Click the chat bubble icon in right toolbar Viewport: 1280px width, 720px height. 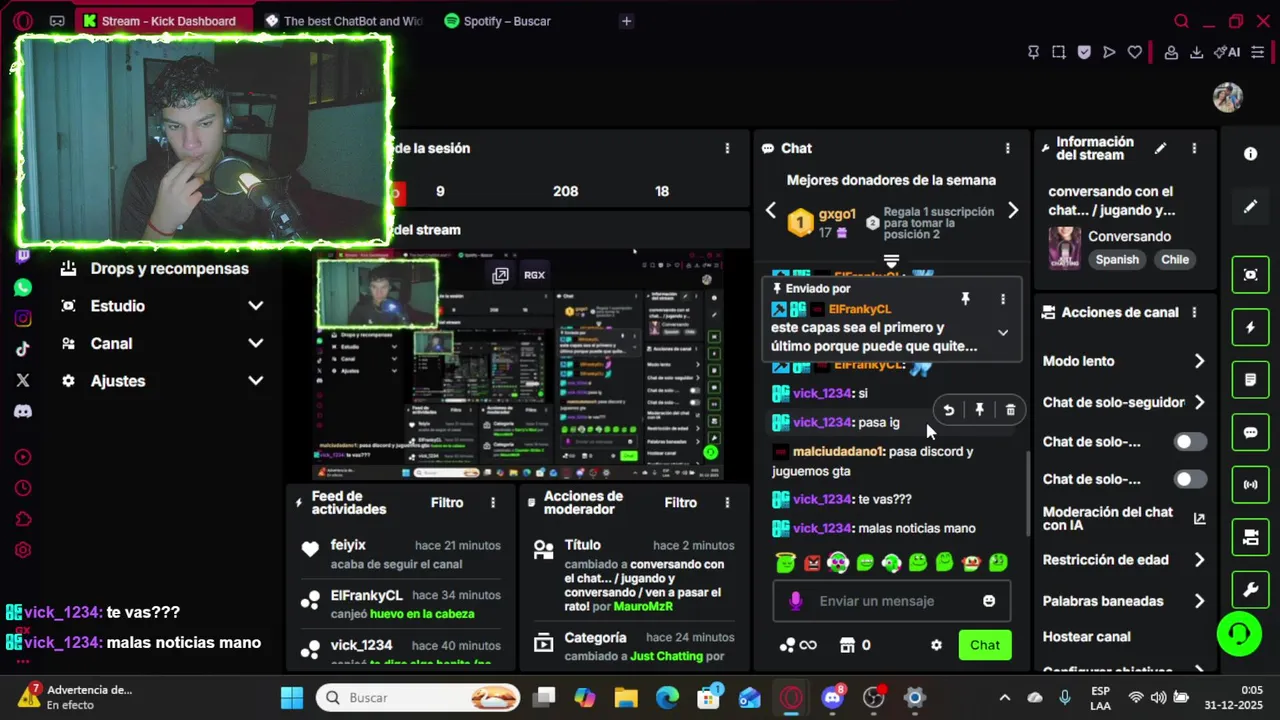[1250, 433]
